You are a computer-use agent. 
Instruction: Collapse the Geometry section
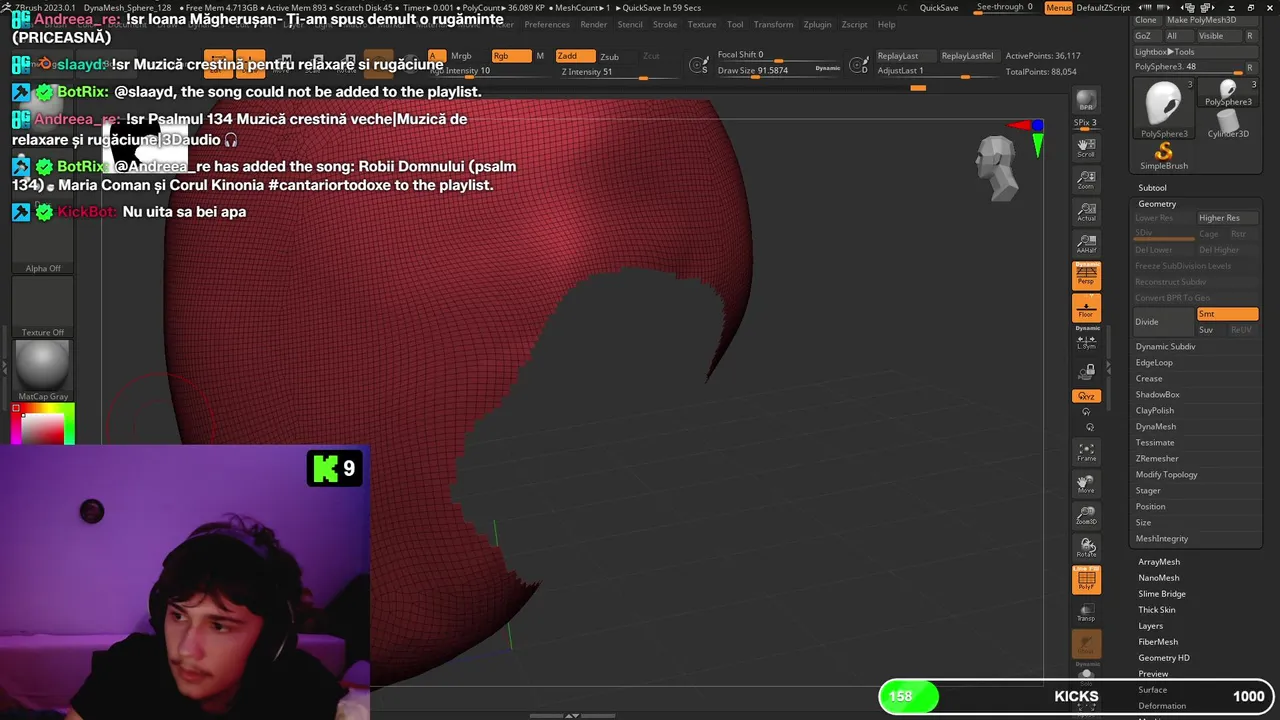(x=1157, y=204)
